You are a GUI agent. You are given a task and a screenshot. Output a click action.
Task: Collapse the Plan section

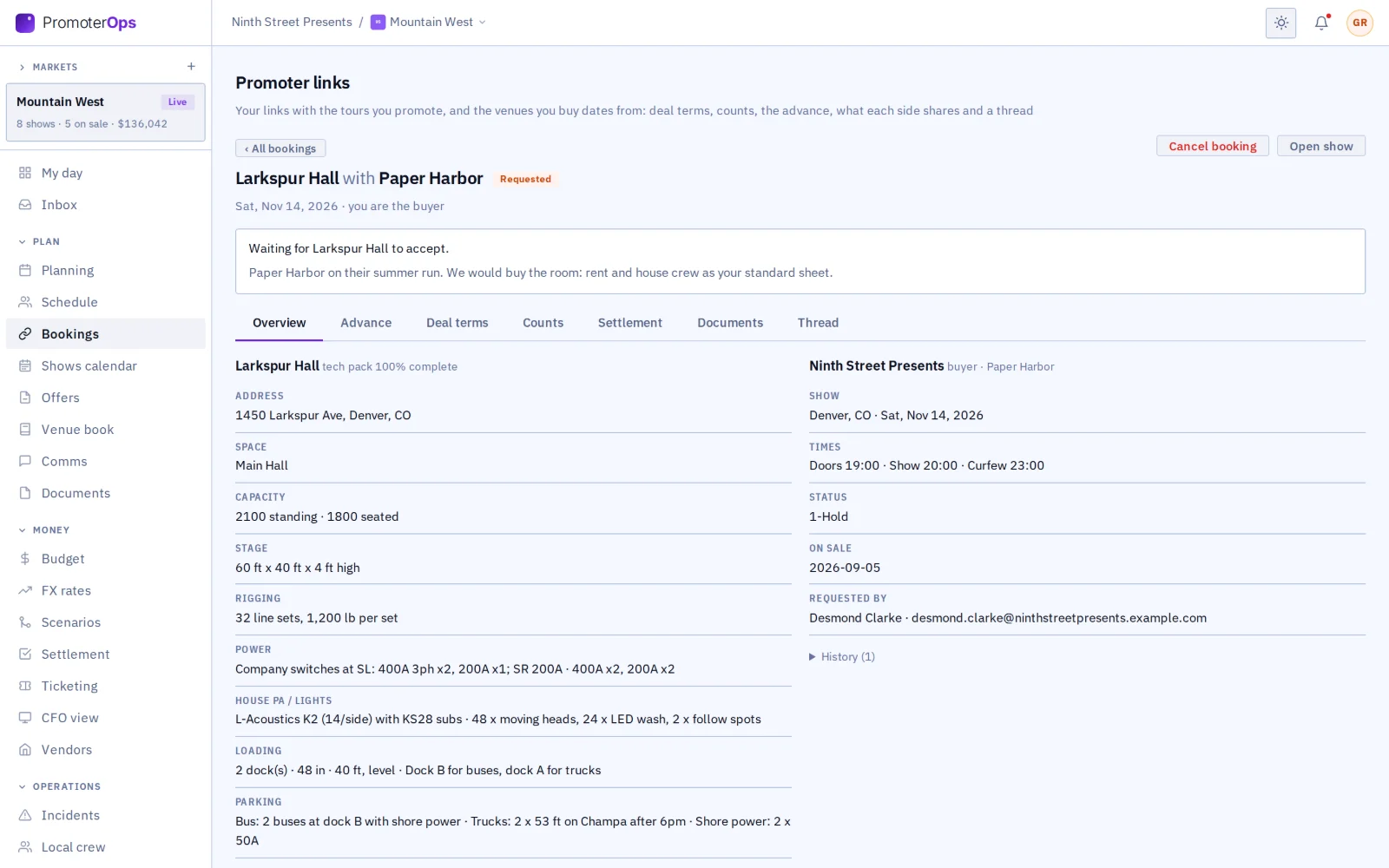pyautogui.click(x=39, y=241)
